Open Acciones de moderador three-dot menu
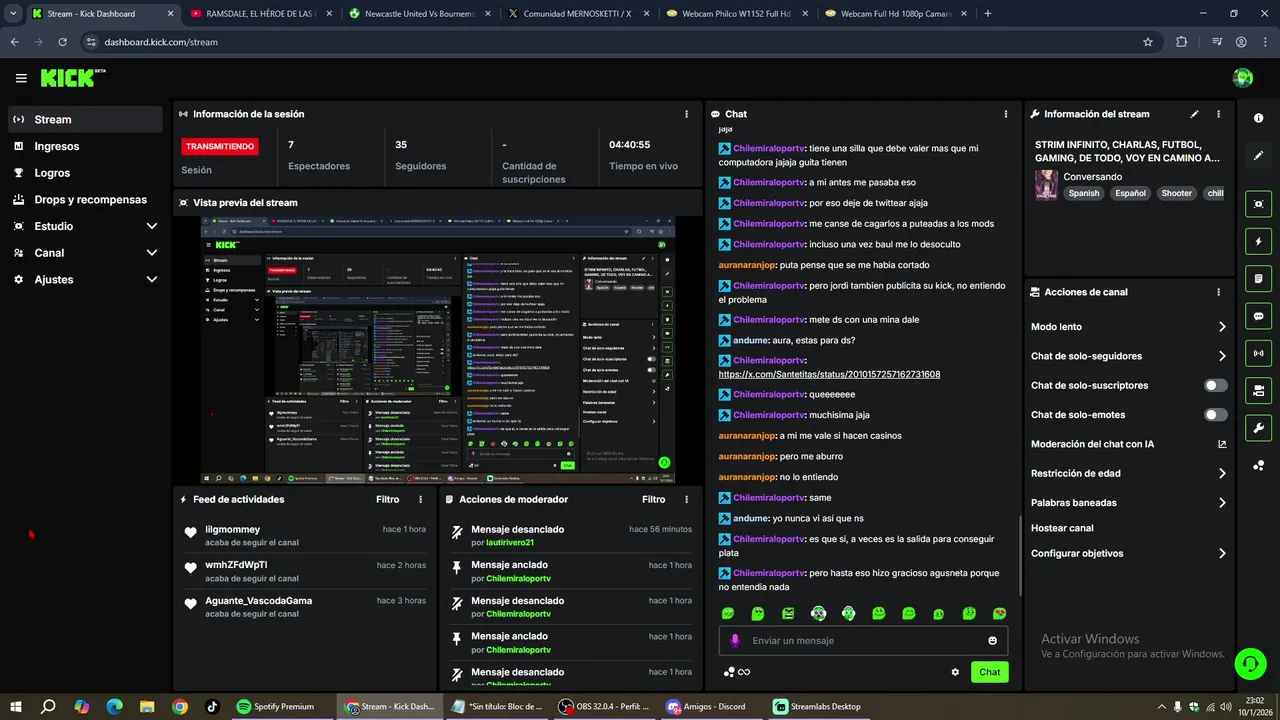1280x720 pixels. (x=686, y=499)
